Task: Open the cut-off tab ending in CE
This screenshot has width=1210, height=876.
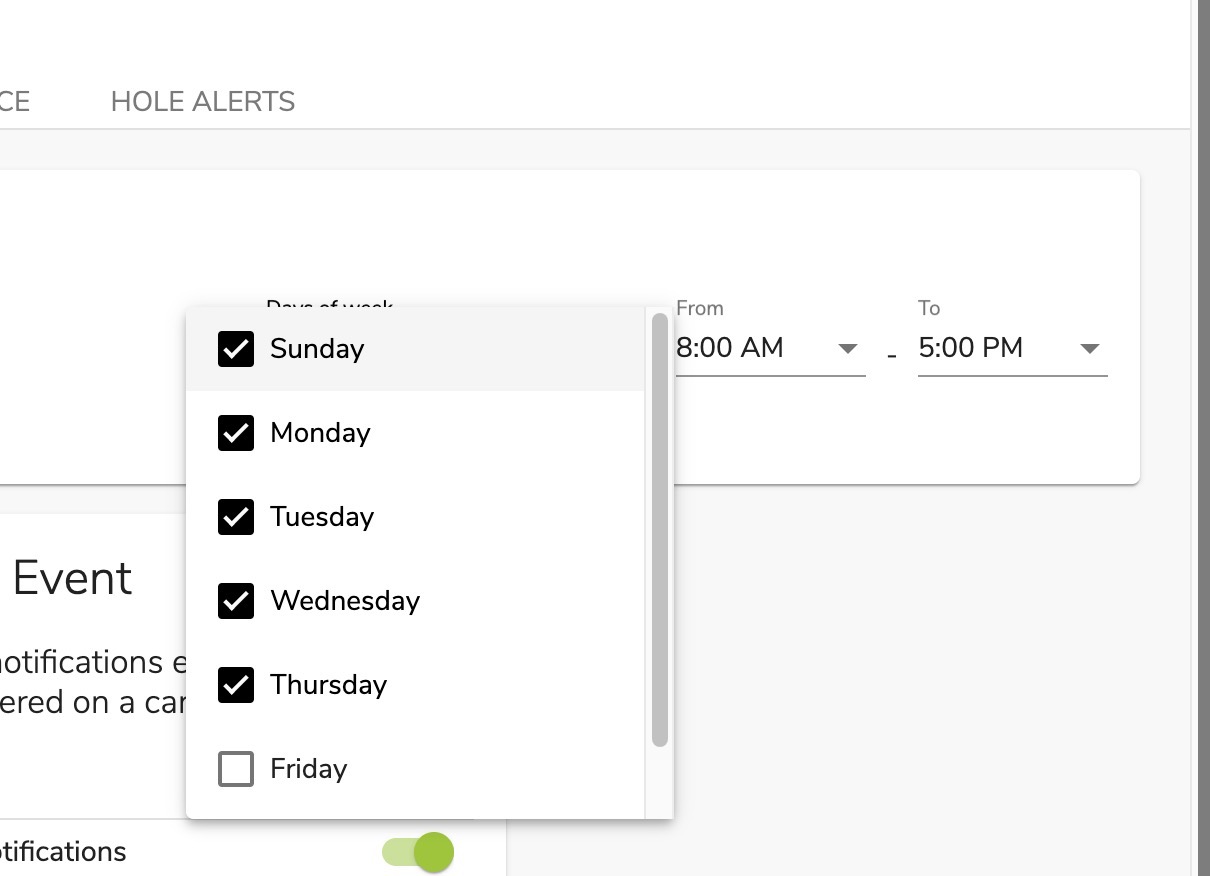Action: (x=15, y=102)
